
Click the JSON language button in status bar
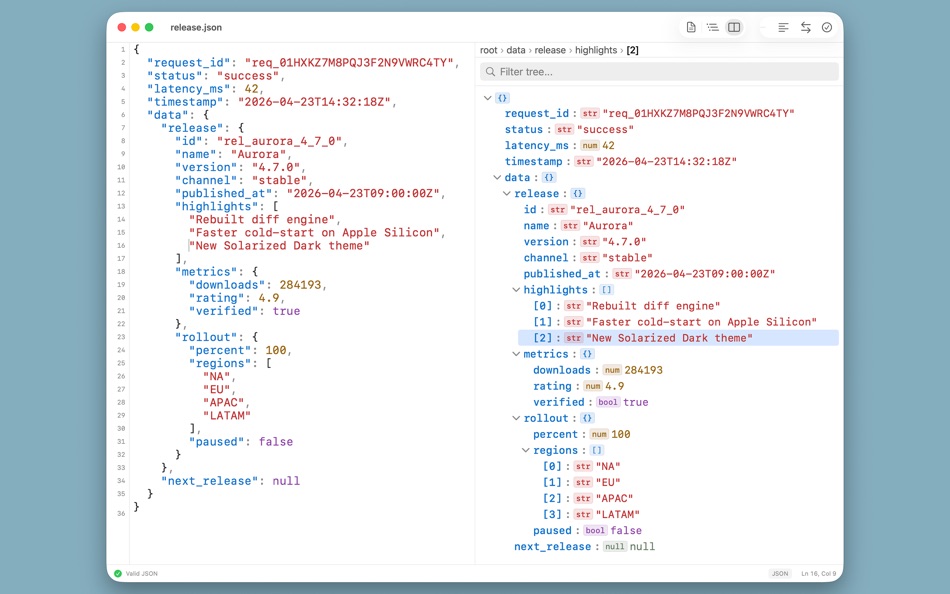(780, 573)
